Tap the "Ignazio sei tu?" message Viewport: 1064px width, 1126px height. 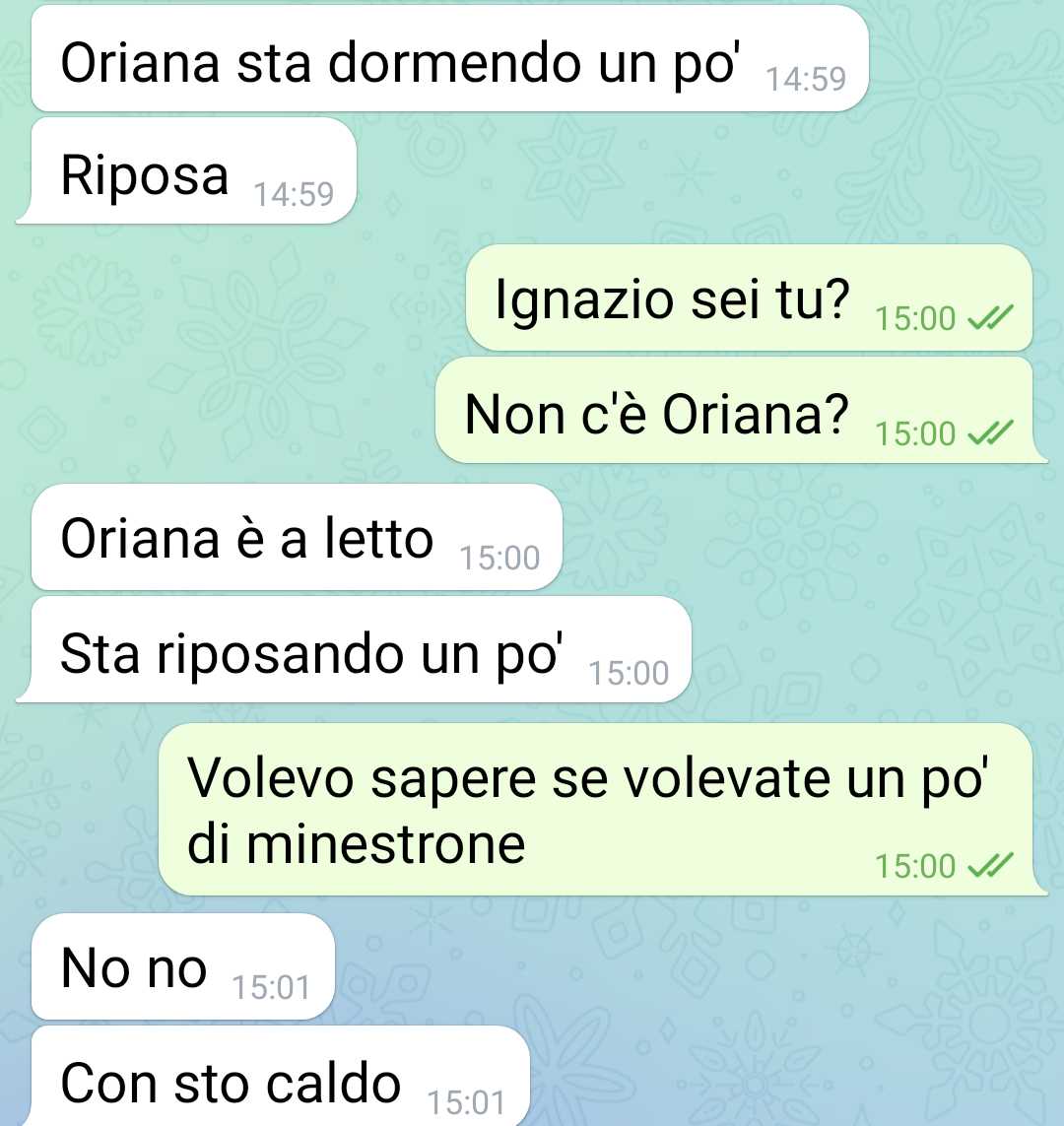(x=749, y=298)
